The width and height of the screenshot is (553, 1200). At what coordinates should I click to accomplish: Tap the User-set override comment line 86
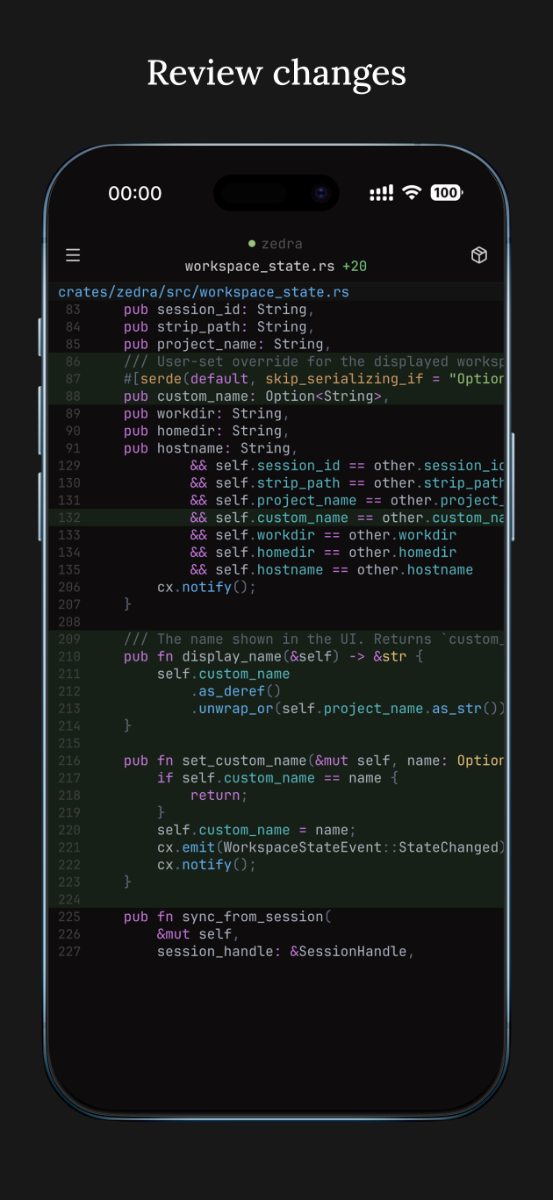[314, 361]
